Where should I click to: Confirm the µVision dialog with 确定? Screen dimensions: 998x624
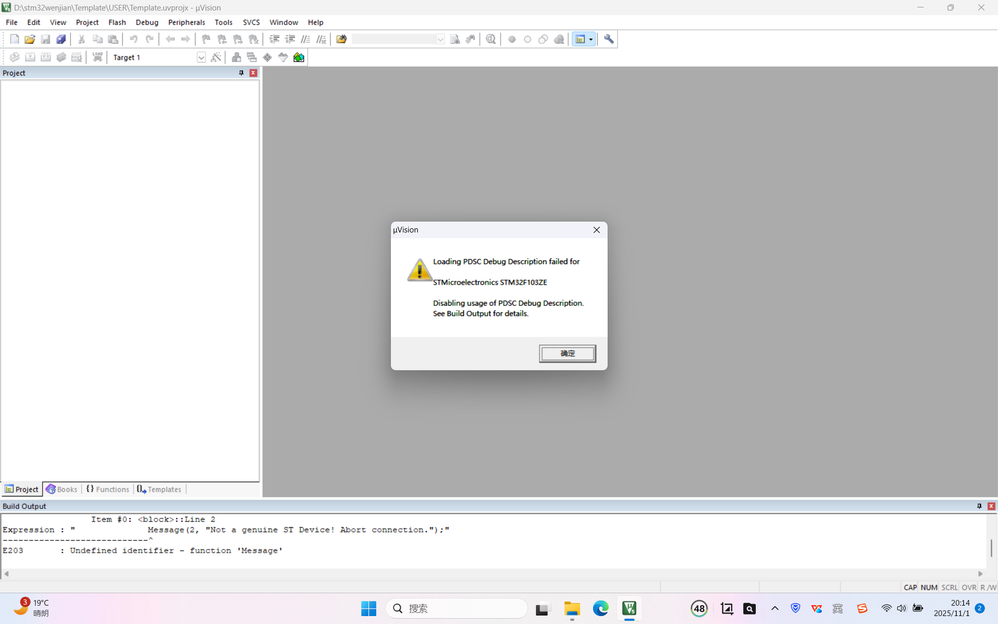click(568, 353)
